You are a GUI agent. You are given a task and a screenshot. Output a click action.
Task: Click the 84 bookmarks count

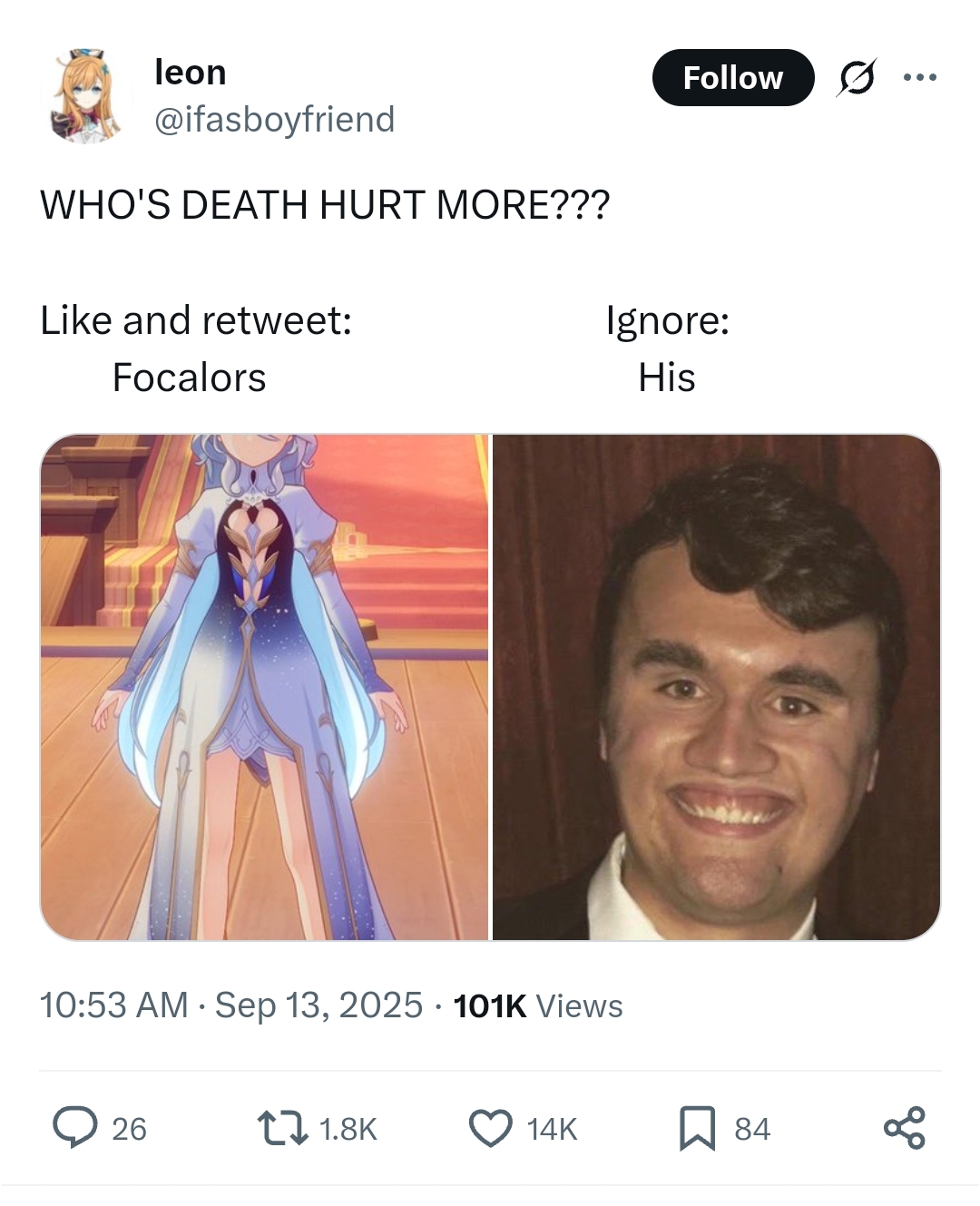752,1129
